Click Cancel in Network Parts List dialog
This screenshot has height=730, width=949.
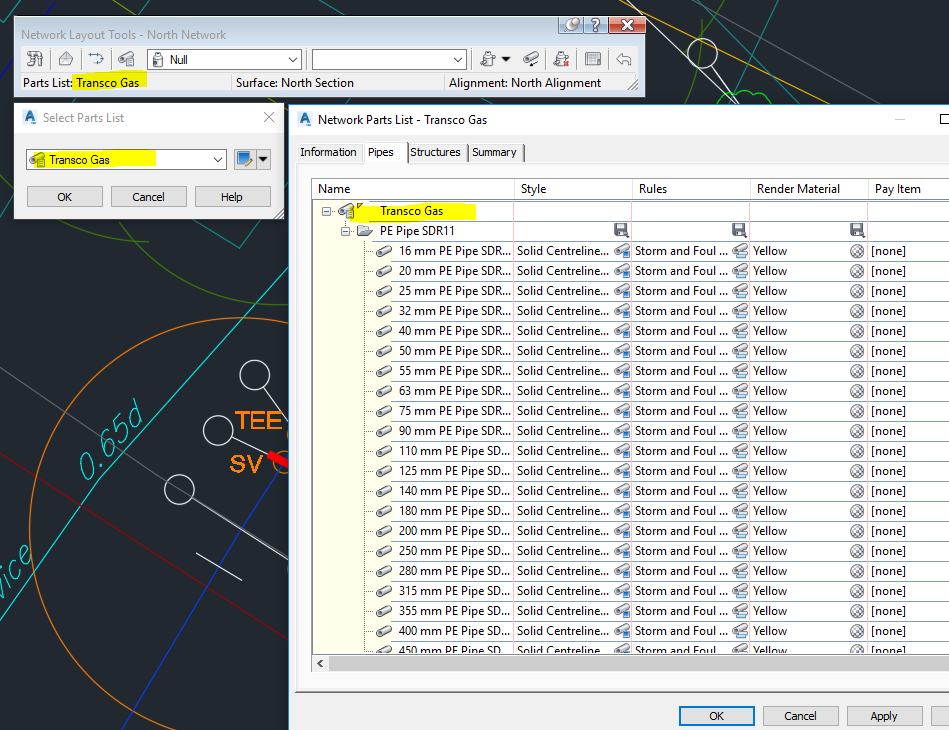coord(801,716)
